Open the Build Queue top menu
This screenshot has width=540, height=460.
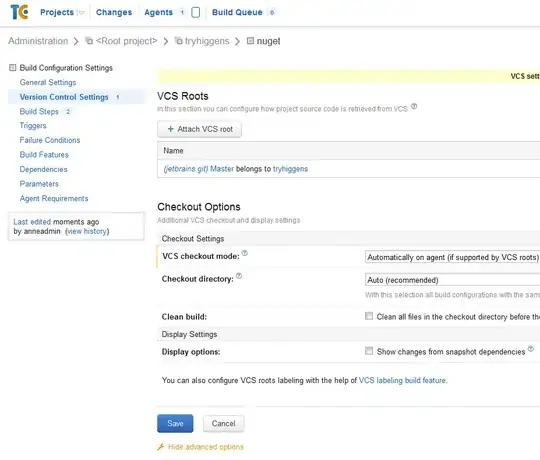(x=237, y=12)
